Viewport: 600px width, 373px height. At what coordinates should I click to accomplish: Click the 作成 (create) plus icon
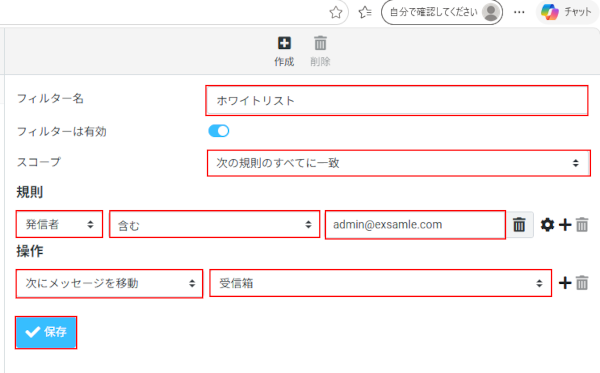click(x=284, y=43)
